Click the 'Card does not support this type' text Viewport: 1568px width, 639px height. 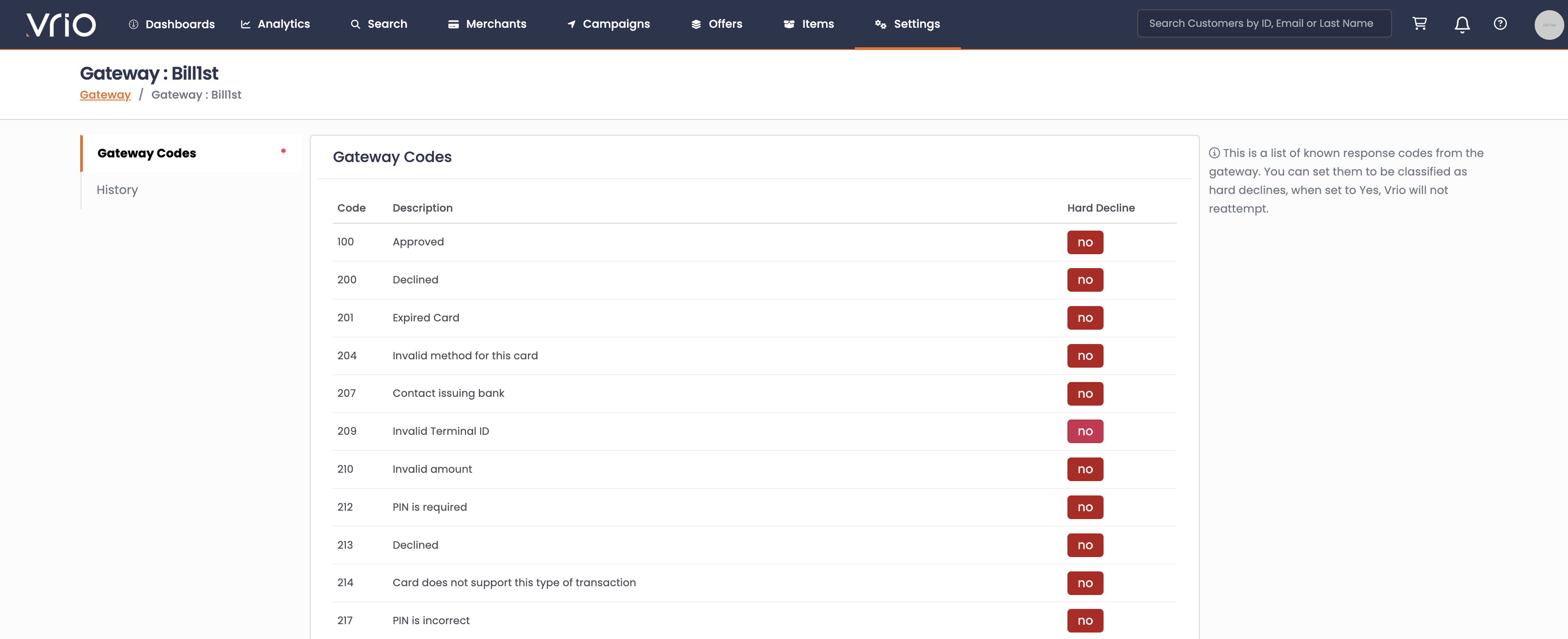(514, 583)
